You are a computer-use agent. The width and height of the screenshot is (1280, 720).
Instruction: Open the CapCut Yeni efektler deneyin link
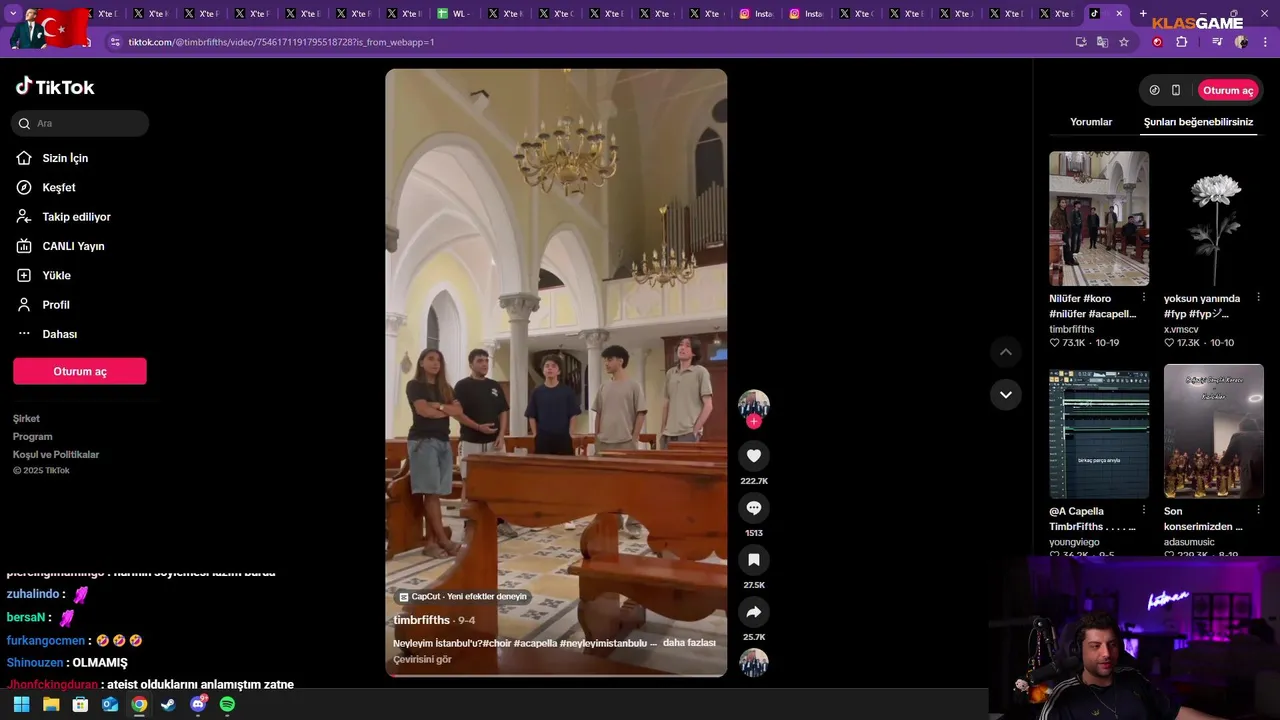pos(463,596)
